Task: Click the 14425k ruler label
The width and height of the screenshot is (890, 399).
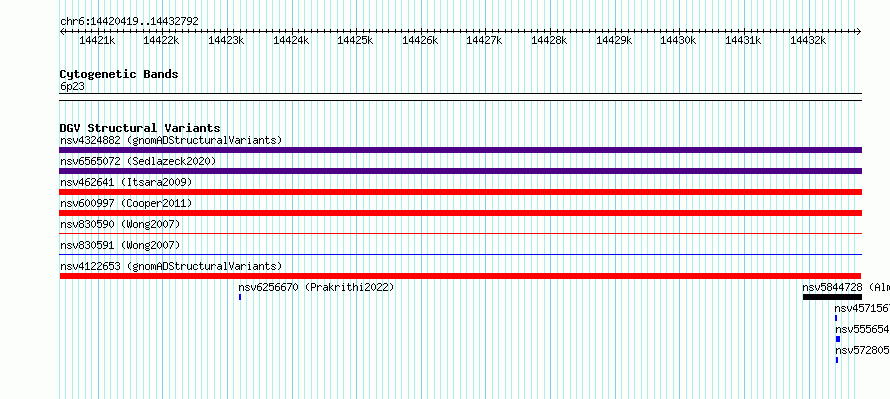Action: pos(355,40)
